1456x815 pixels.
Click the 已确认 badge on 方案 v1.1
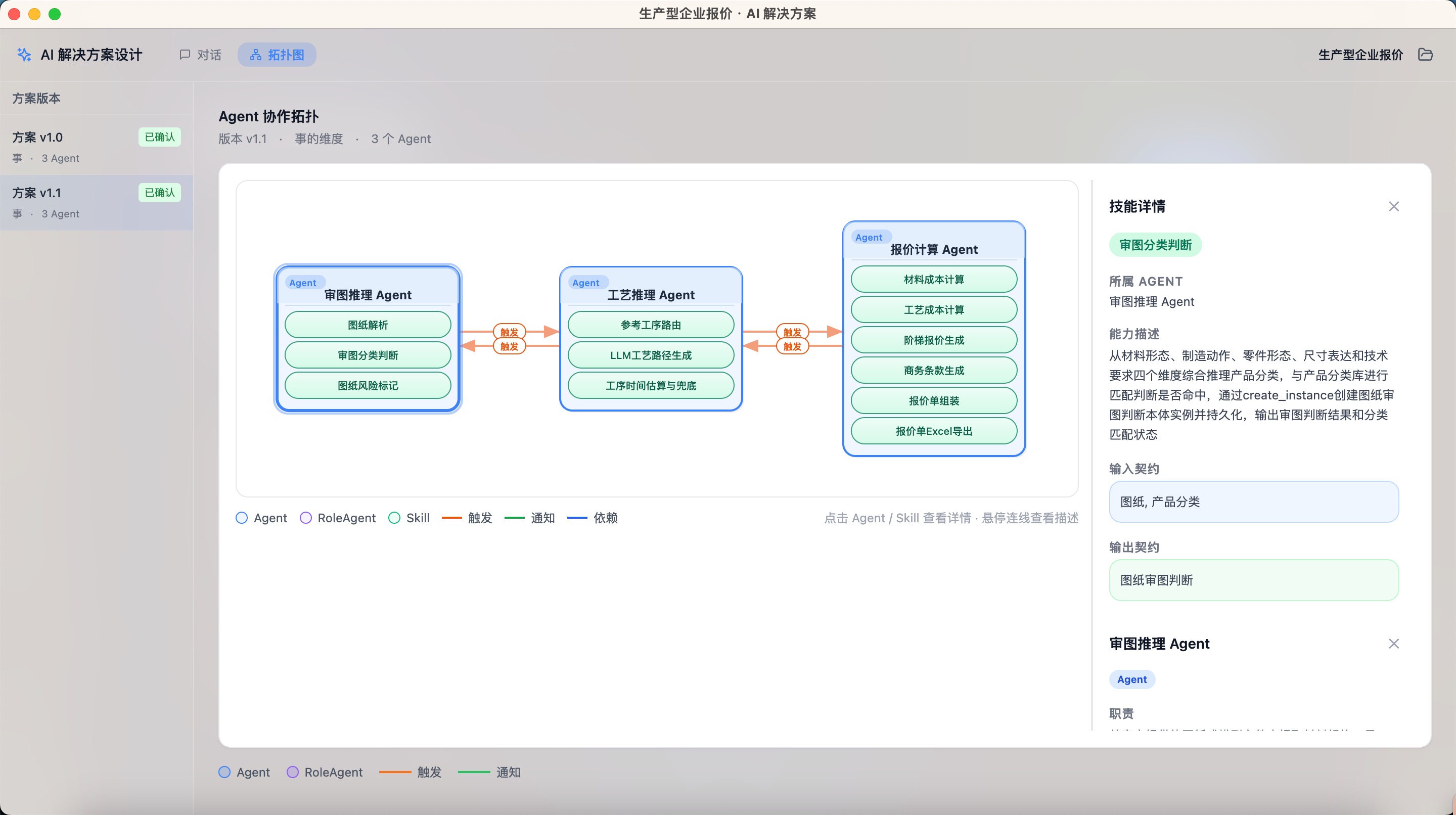pyautogui.click(x=159, y=193)
